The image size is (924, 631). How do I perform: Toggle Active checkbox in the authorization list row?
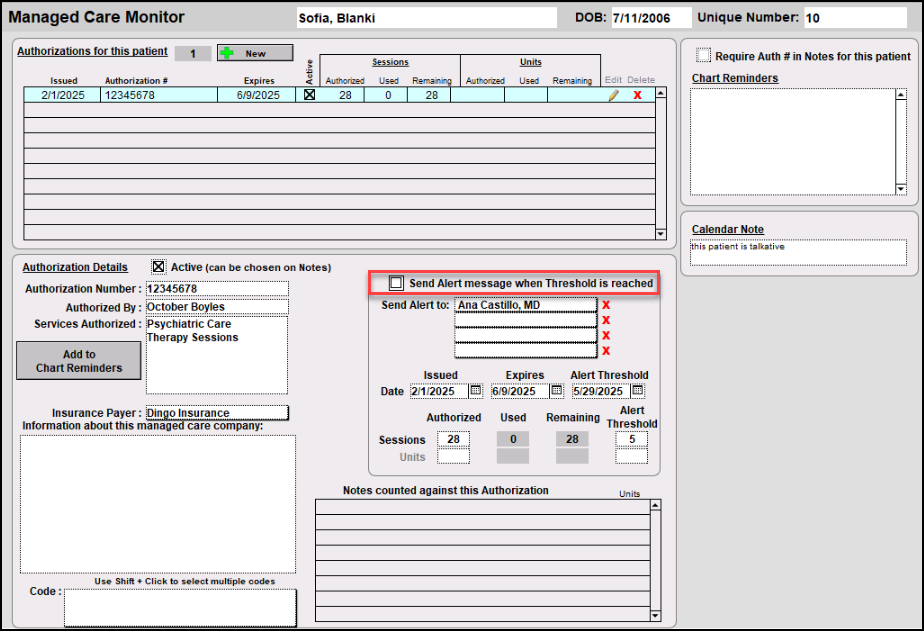309,95
